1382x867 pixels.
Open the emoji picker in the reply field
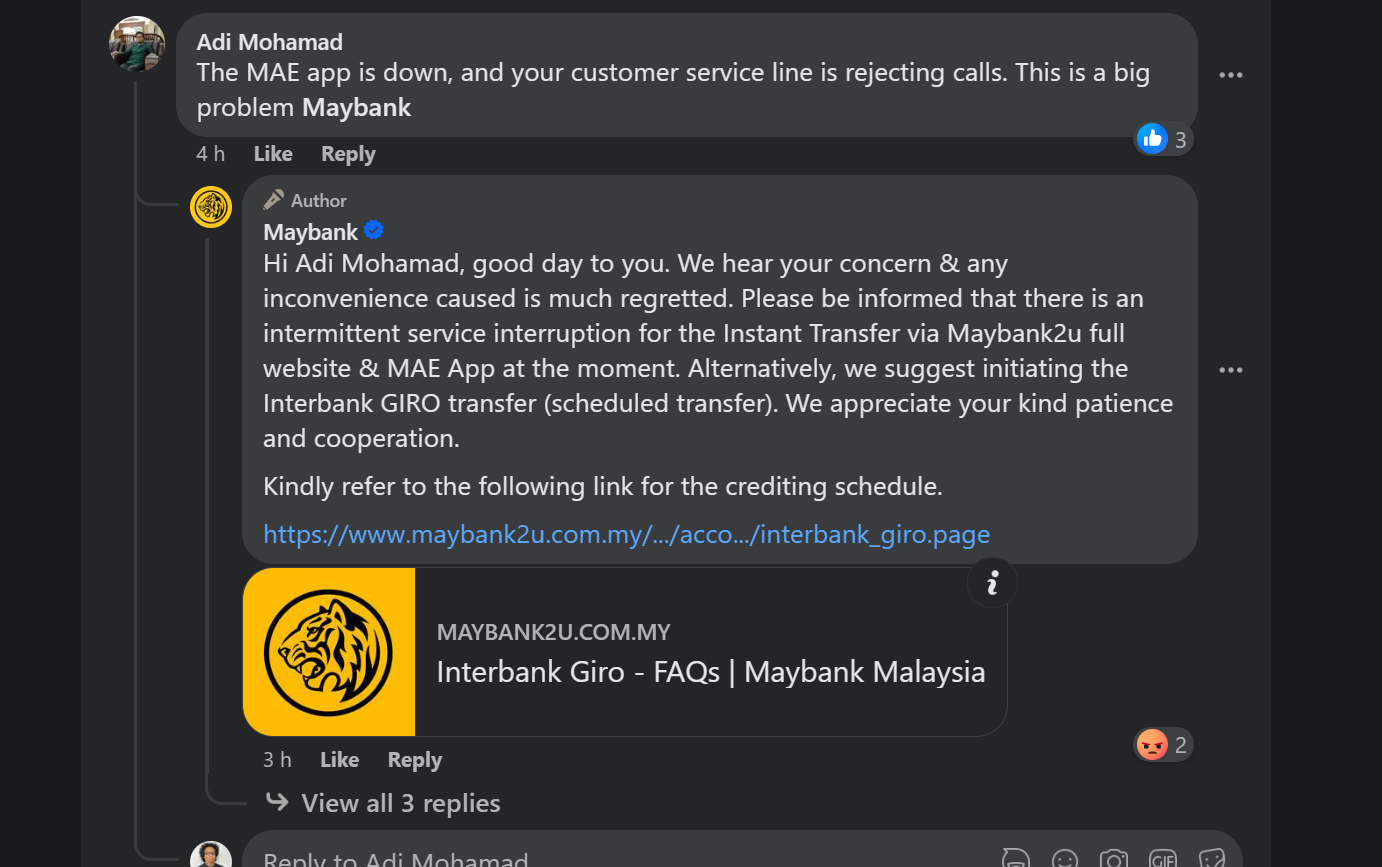pos(1063,857)
